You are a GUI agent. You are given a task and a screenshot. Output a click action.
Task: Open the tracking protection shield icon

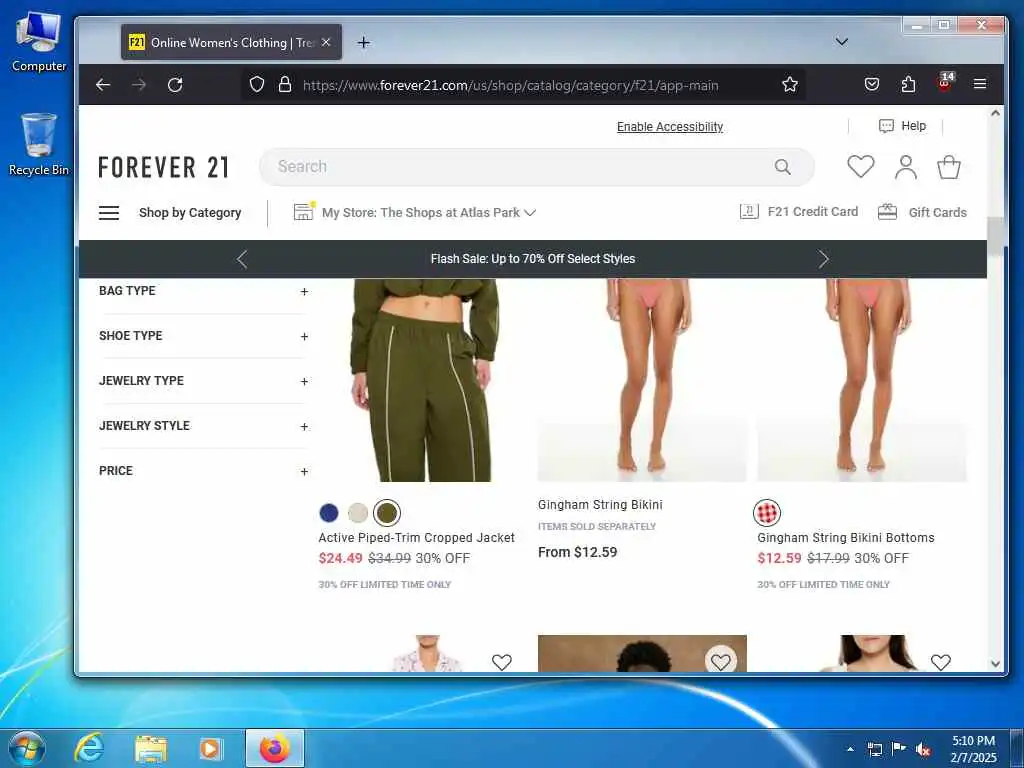257,84
